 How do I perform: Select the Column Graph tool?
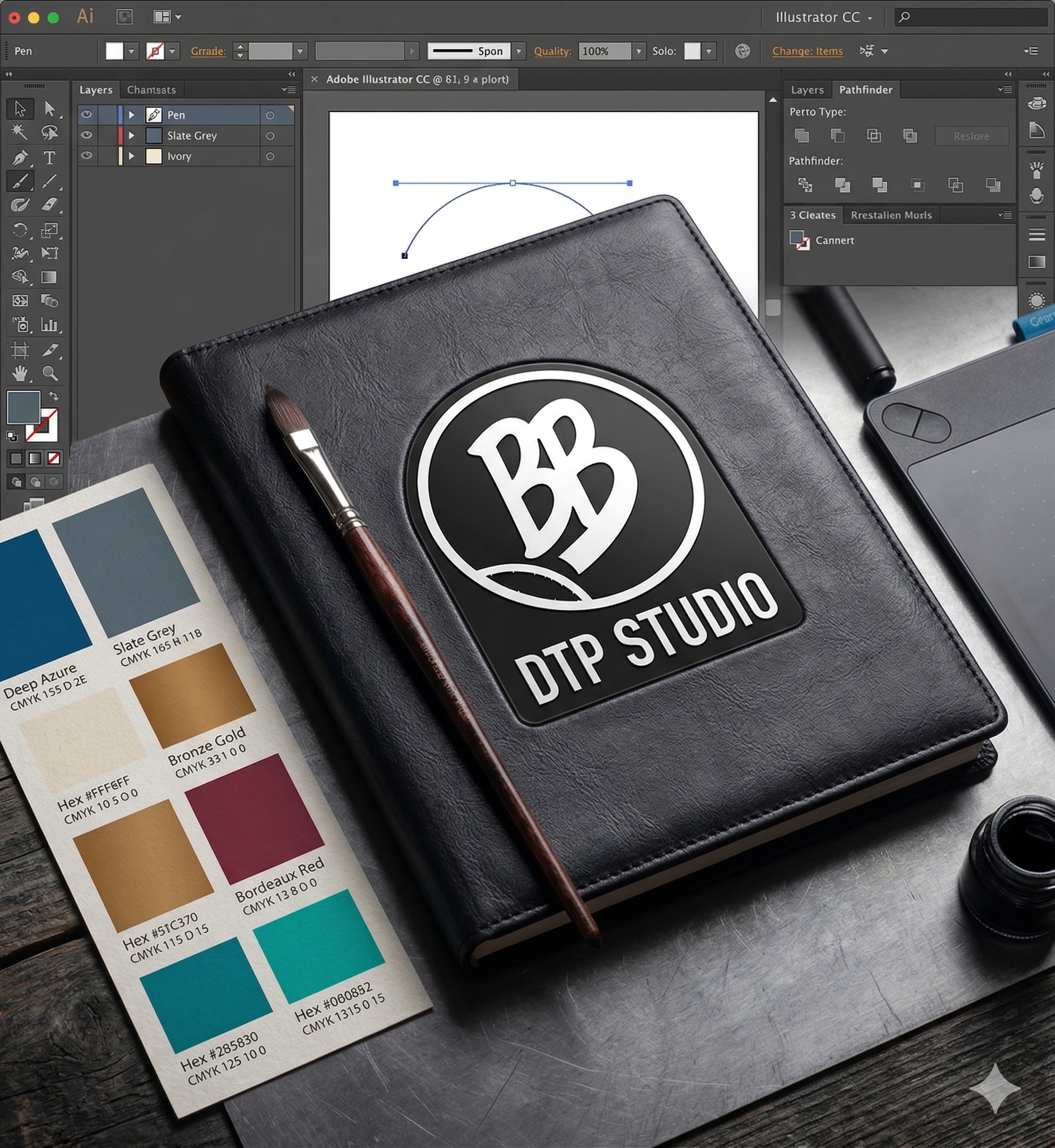click(49, 325)
